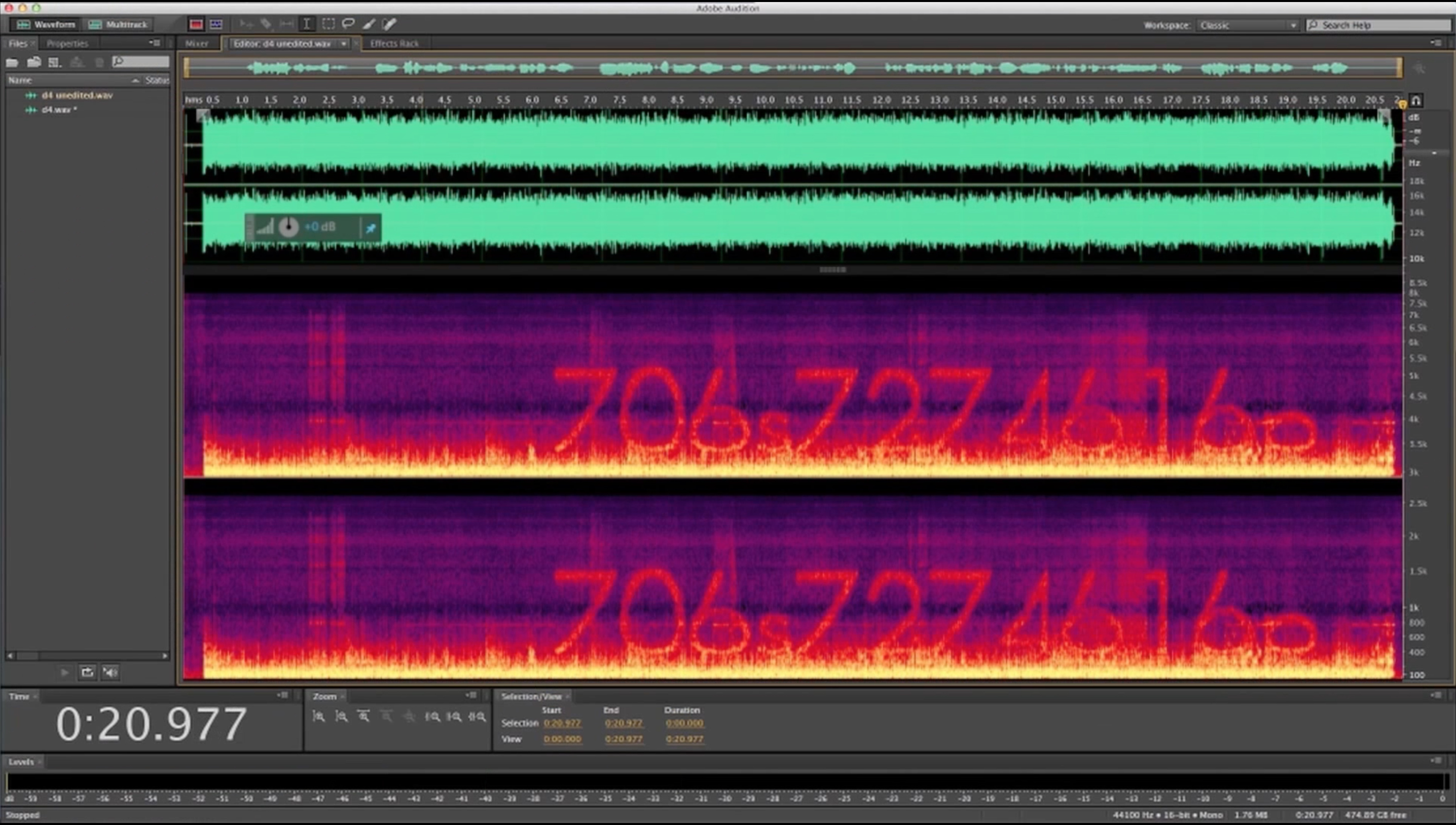Select the Marquee Selection tool
Image resolution: width=1456 pixels, height=825 pixels.
click(328, 24)
